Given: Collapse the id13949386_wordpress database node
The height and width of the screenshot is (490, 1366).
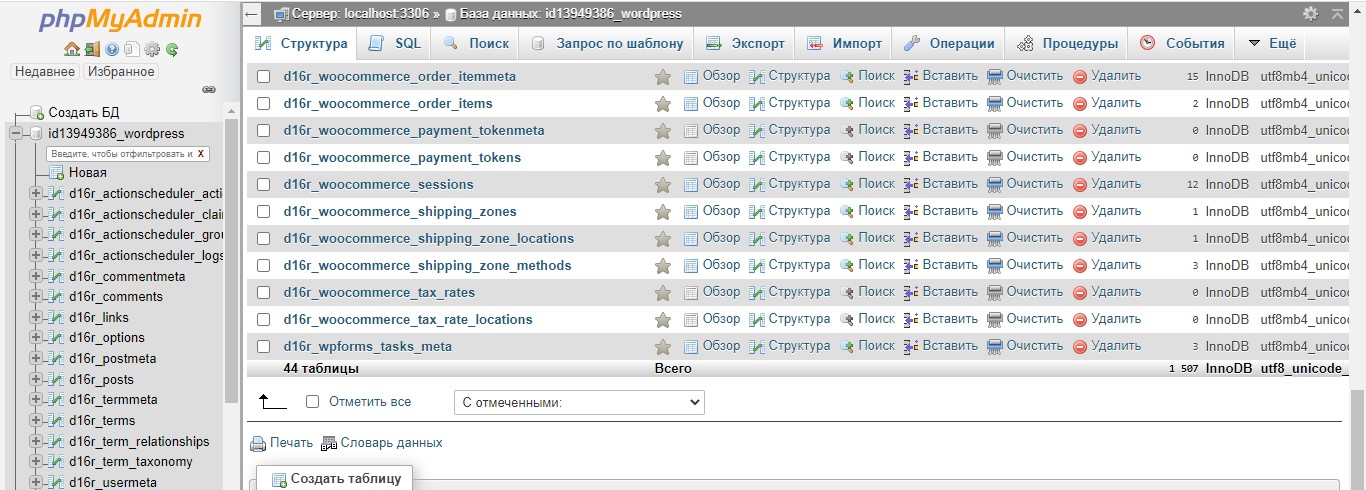Looking at the screenshot, I should [x=15, y=133].
